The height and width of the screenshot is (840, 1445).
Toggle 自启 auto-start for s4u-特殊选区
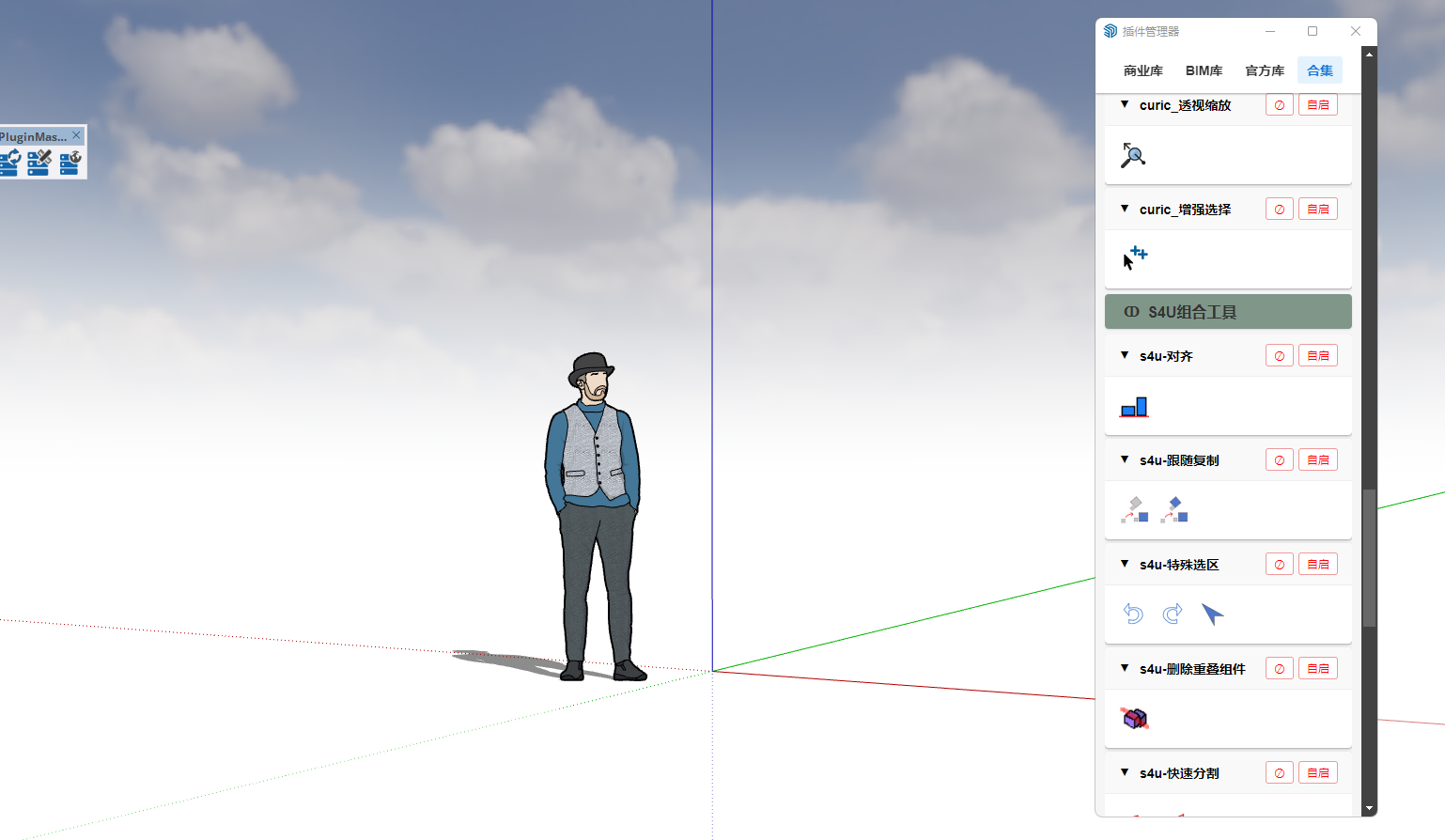coord(1317,565)
